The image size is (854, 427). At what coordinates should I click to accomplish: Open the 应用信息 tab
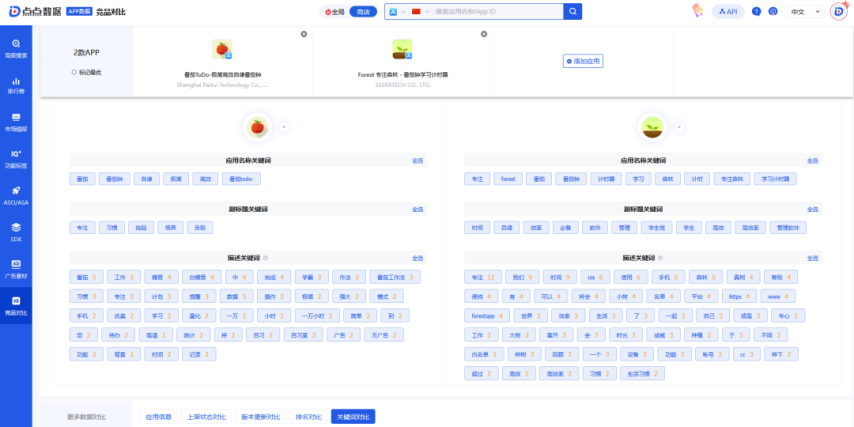158,416
